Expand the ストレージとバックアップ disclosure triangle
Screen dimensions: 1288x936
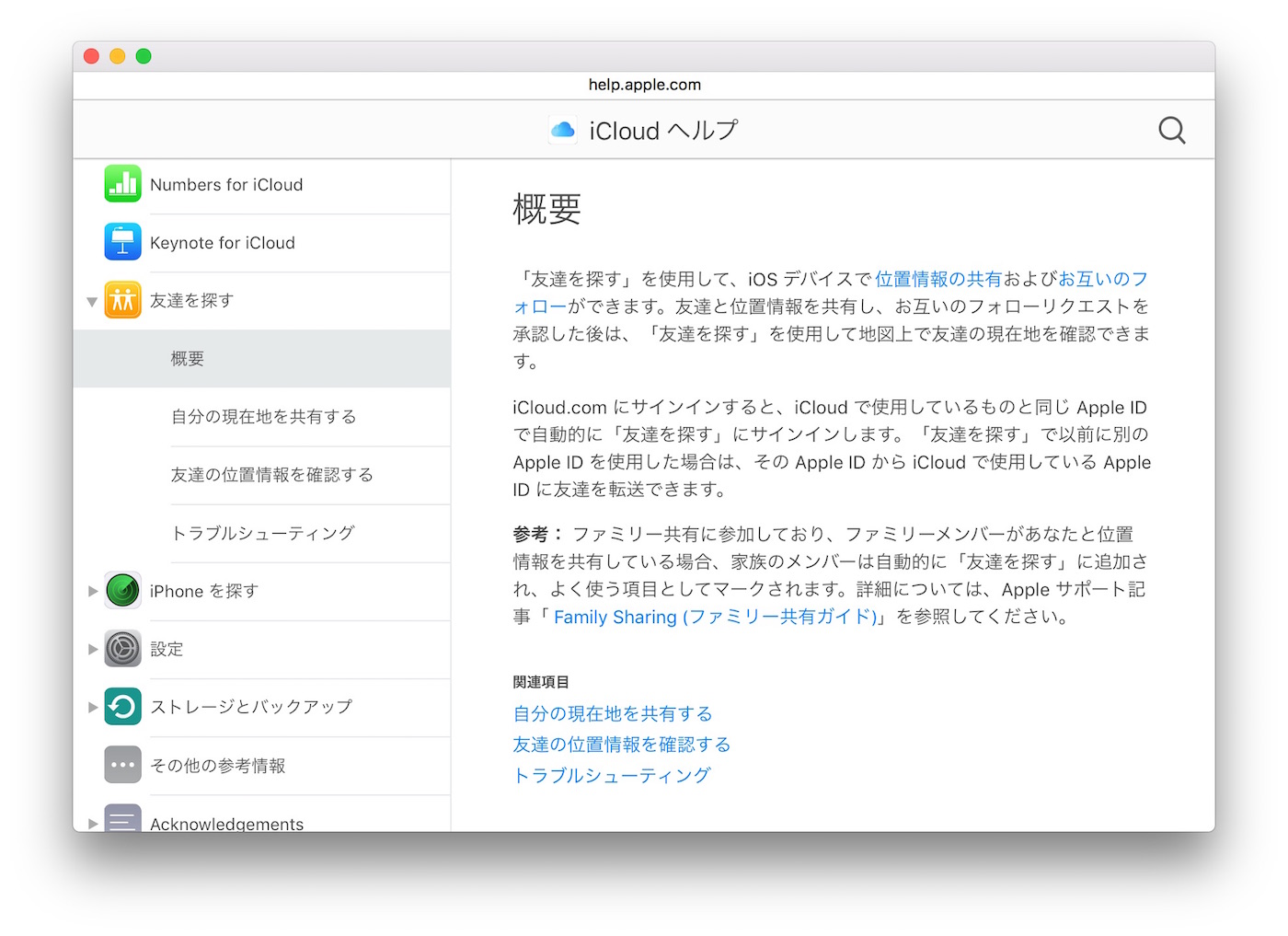tap(92, 707)
